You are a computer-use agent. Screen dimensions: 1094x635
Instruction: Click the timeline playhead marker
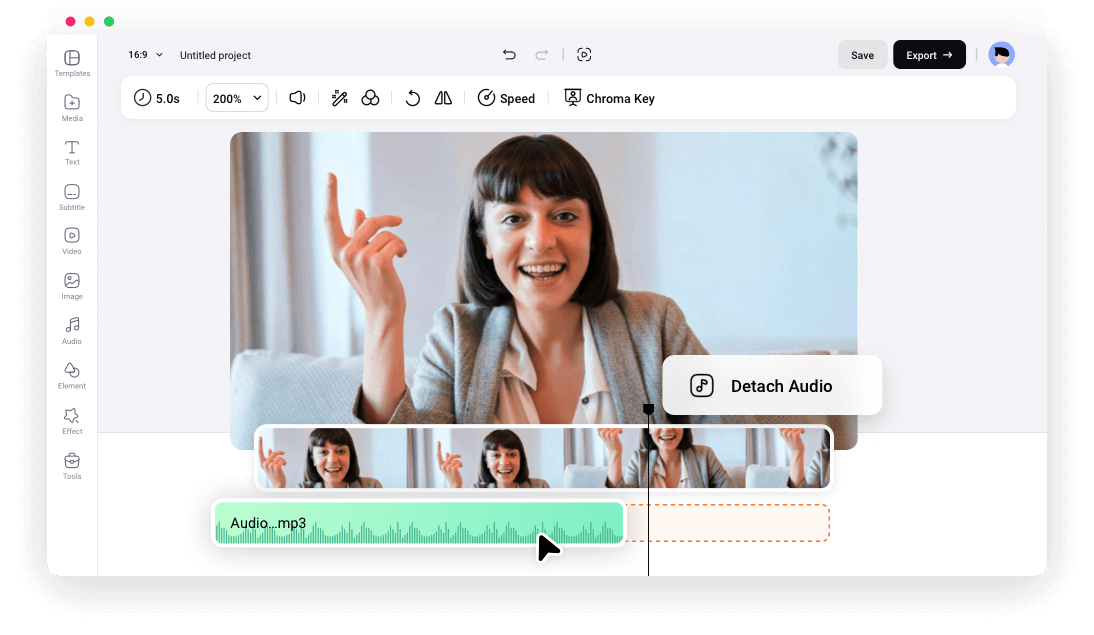pos(648,409)
